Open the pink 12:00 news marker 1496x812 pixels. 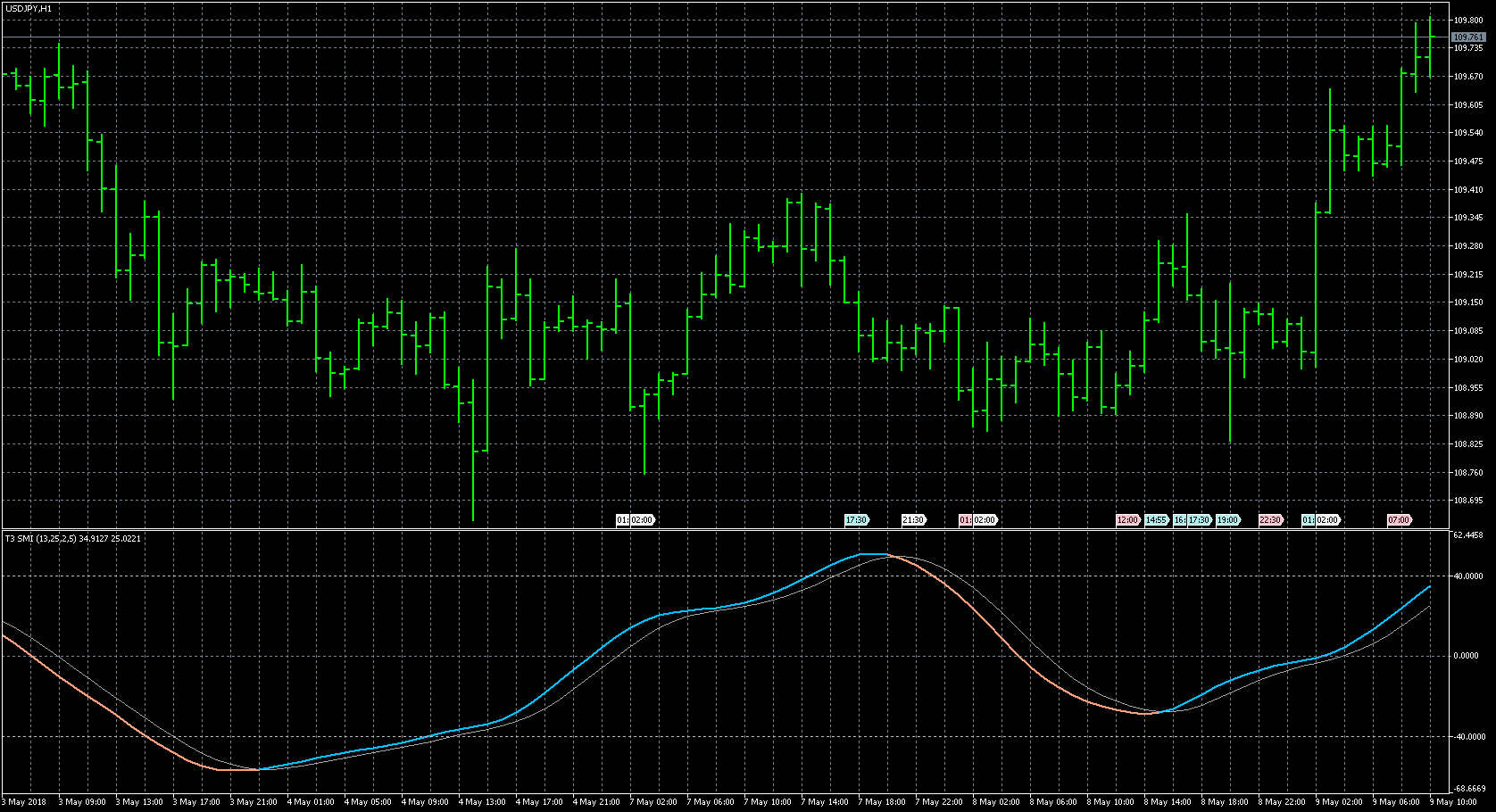[1127, 519]
